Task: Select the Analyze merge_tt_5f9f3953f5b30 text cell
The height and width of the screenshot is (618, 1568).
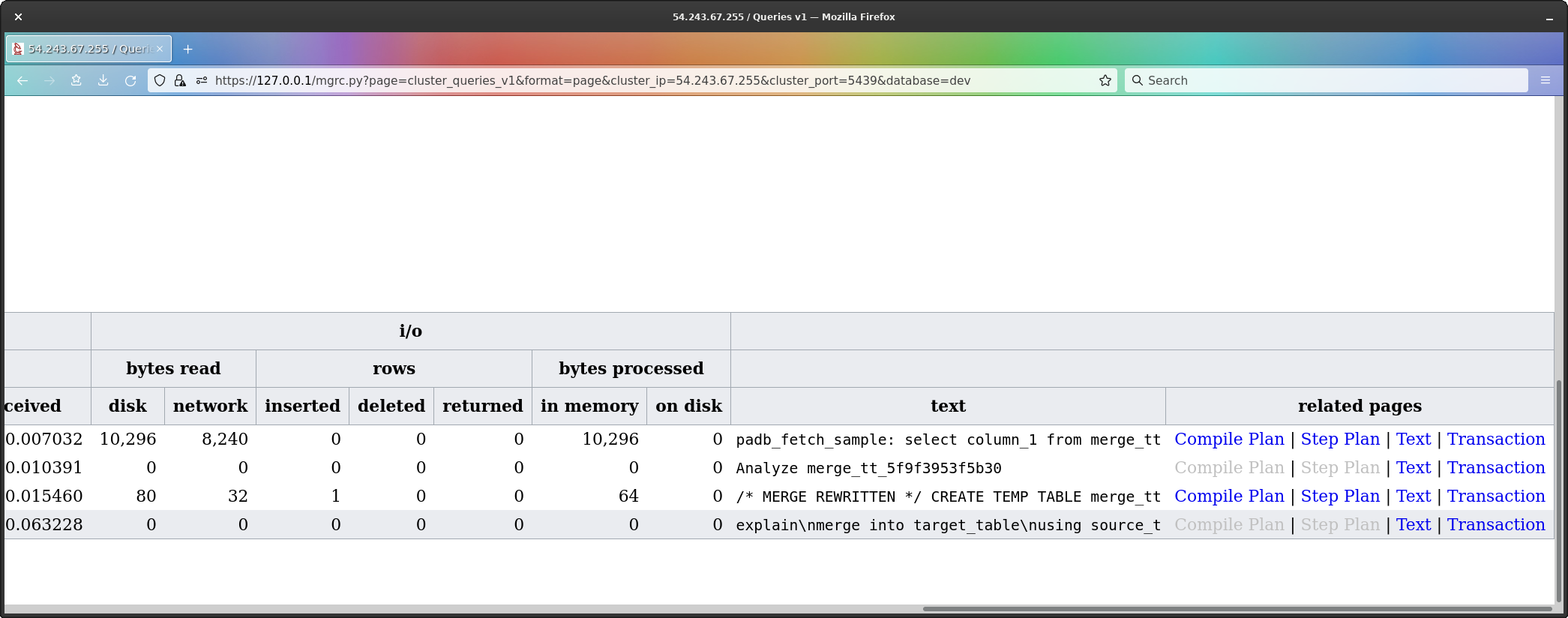Action: click(948, 468)
